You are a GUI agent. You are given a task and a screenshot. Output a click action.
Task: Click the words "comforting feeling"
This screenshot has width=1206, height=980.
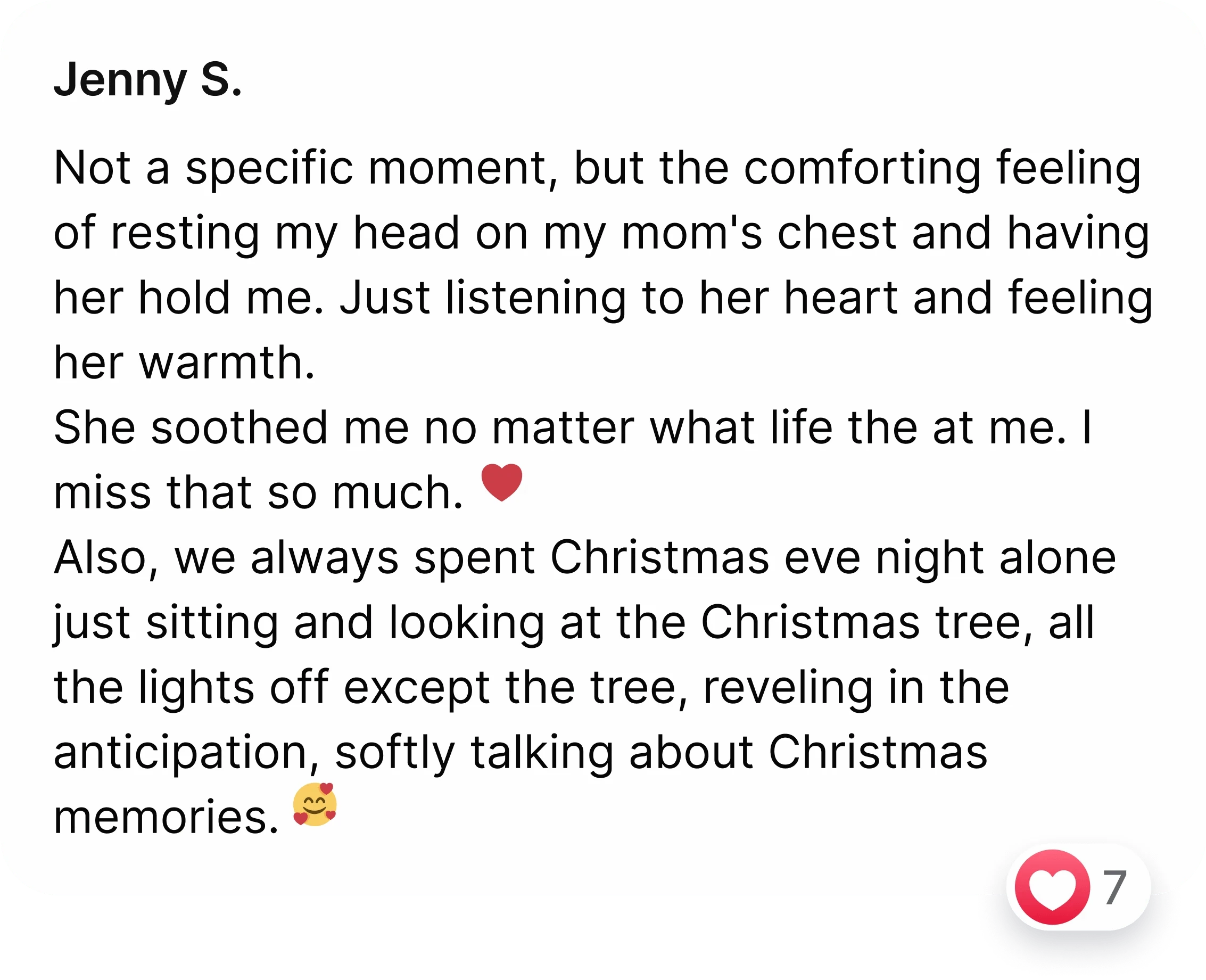[942, 168]
